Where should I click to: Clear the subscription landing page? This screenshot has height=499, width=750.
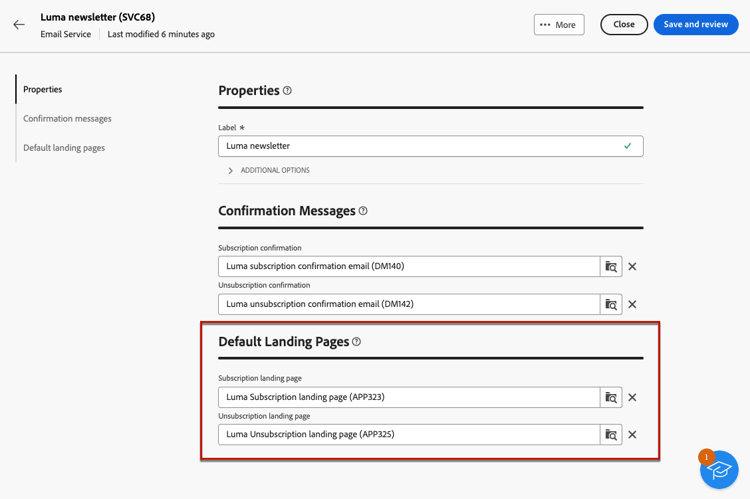click(632, 397)
